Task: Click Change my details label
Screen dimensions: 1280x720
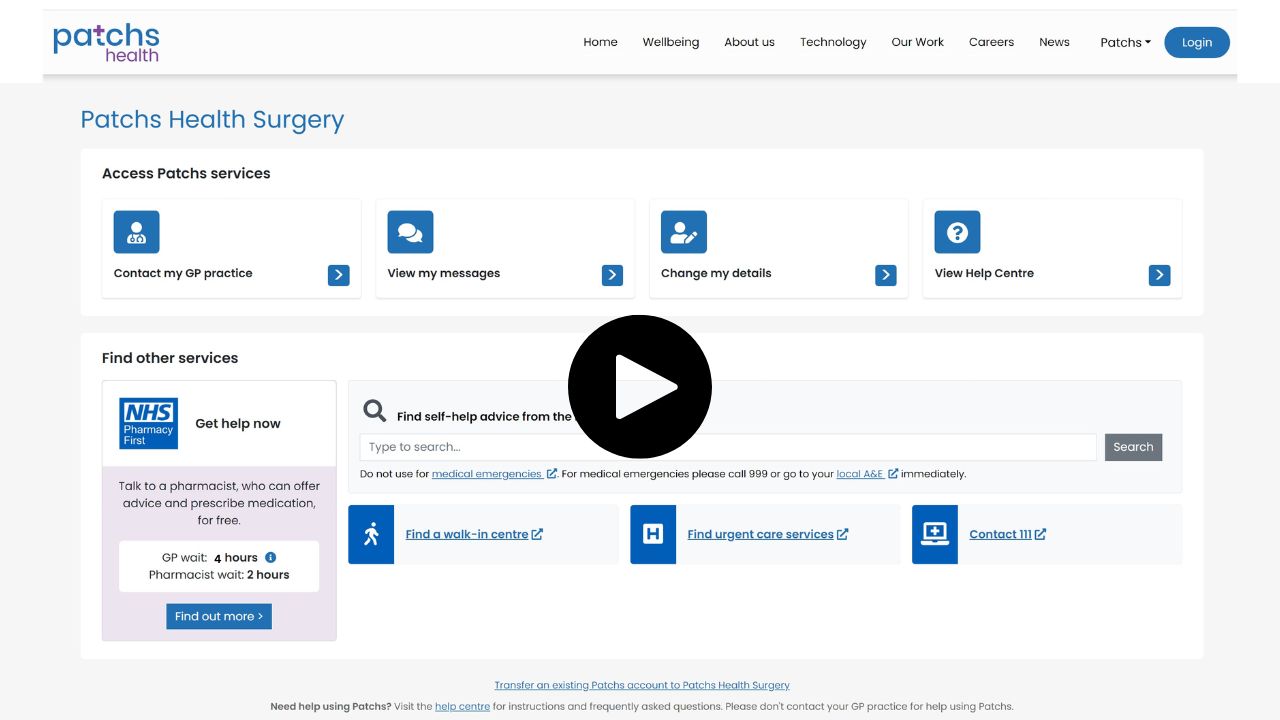Action: (x=716, y=273)
